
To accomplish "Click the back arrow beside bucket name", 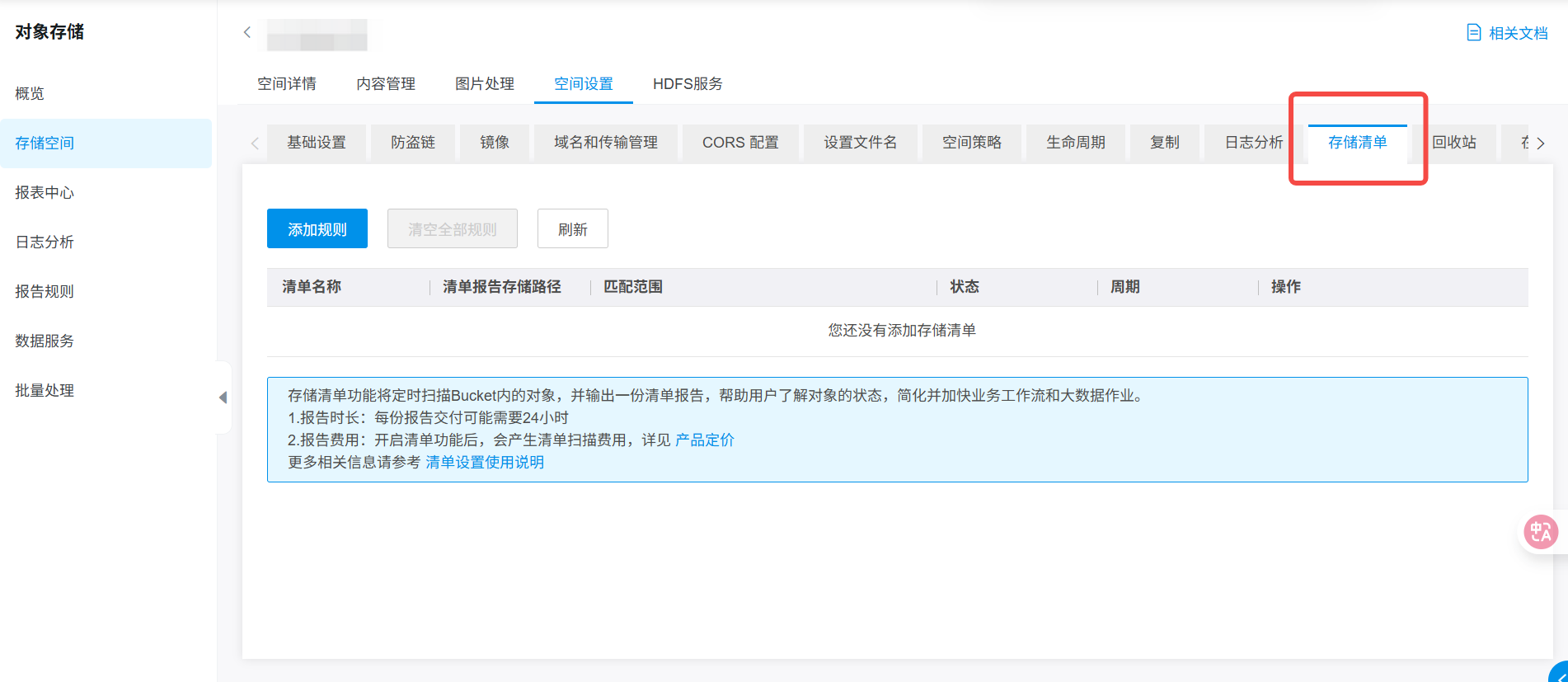I will [x=246, y=32].
